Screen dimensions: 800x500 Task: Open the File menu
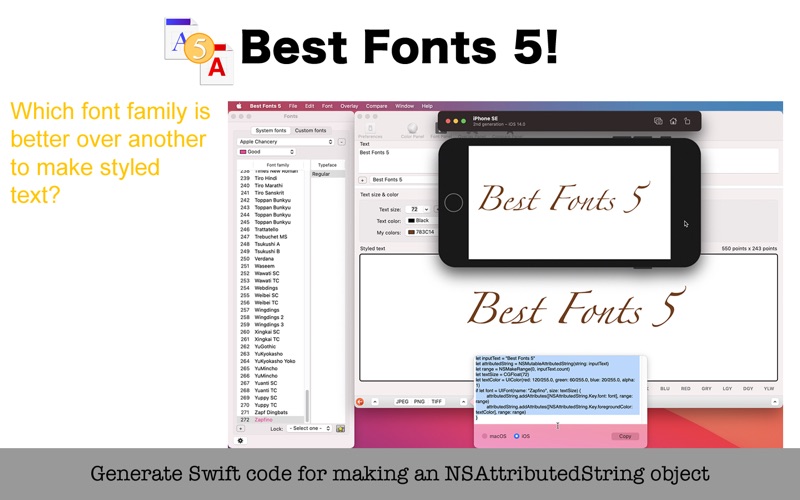[293, 106]
